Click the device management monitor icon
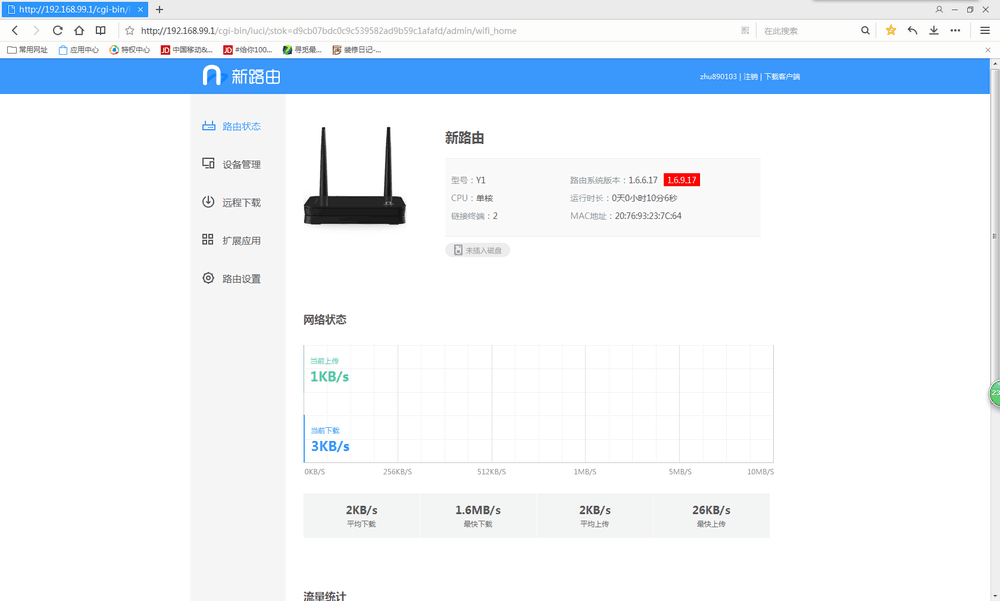Screen dimensions: 1000x601 (x=209, y=164)
